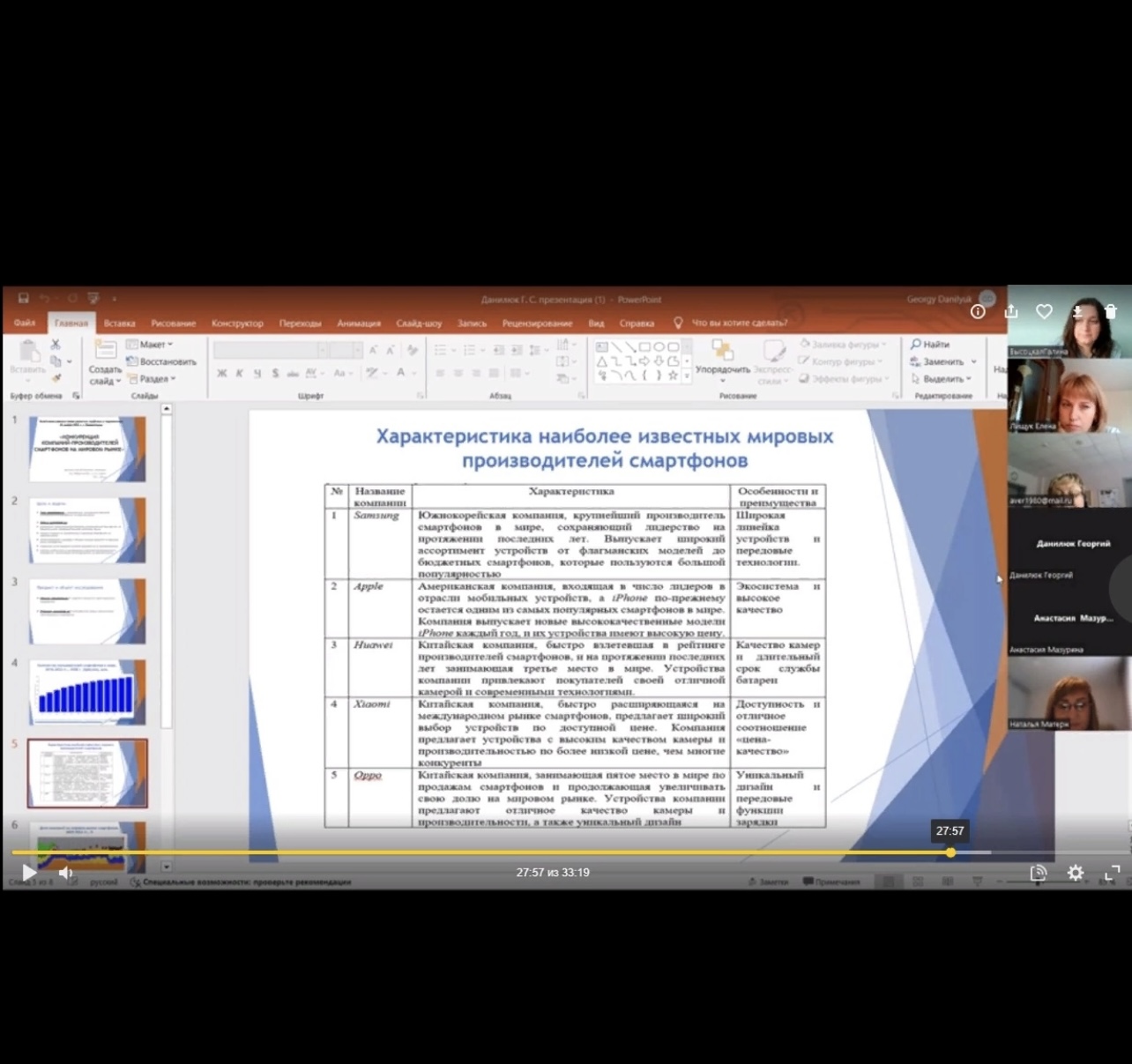Play the video recording
This screenshot has width=1132, height=1064.
coord(28,873)
